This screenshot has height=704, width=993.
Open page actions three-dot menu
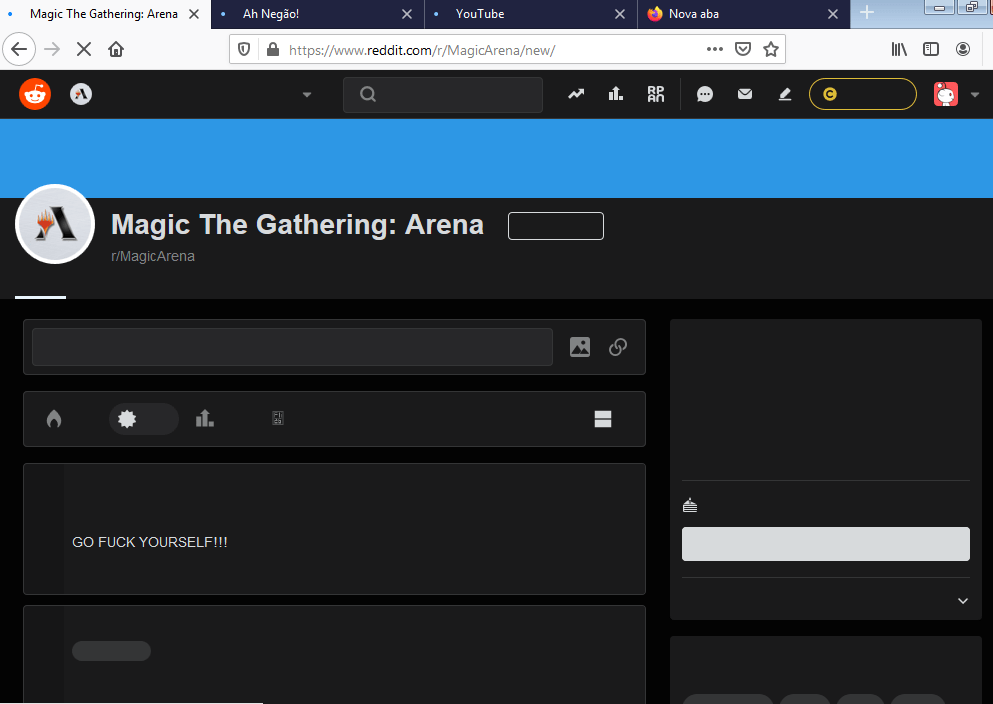click(x=715, y=49)
